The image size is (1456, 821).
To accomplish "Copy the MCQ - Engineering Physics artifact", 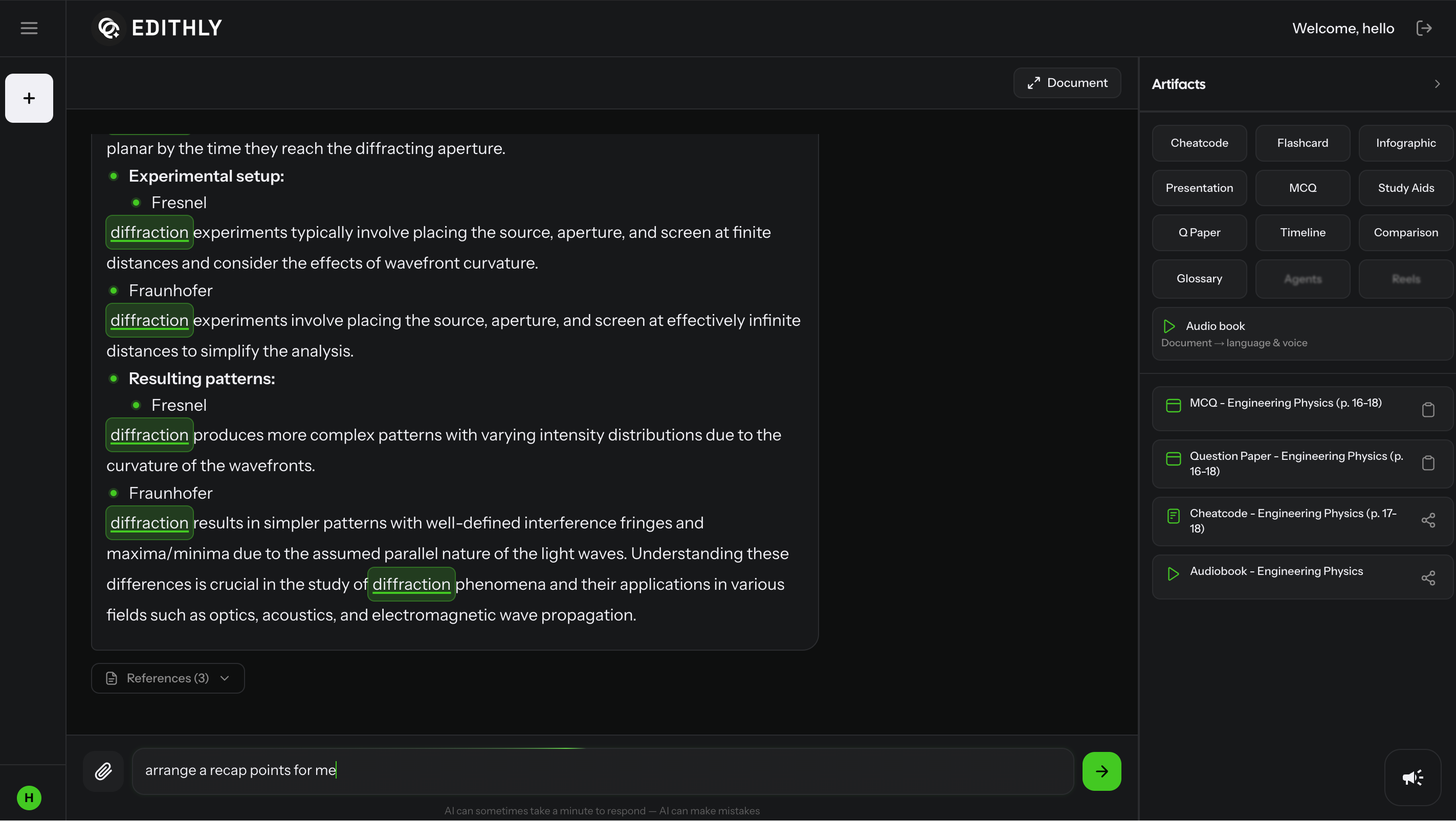I will [x=1428, y=409].
